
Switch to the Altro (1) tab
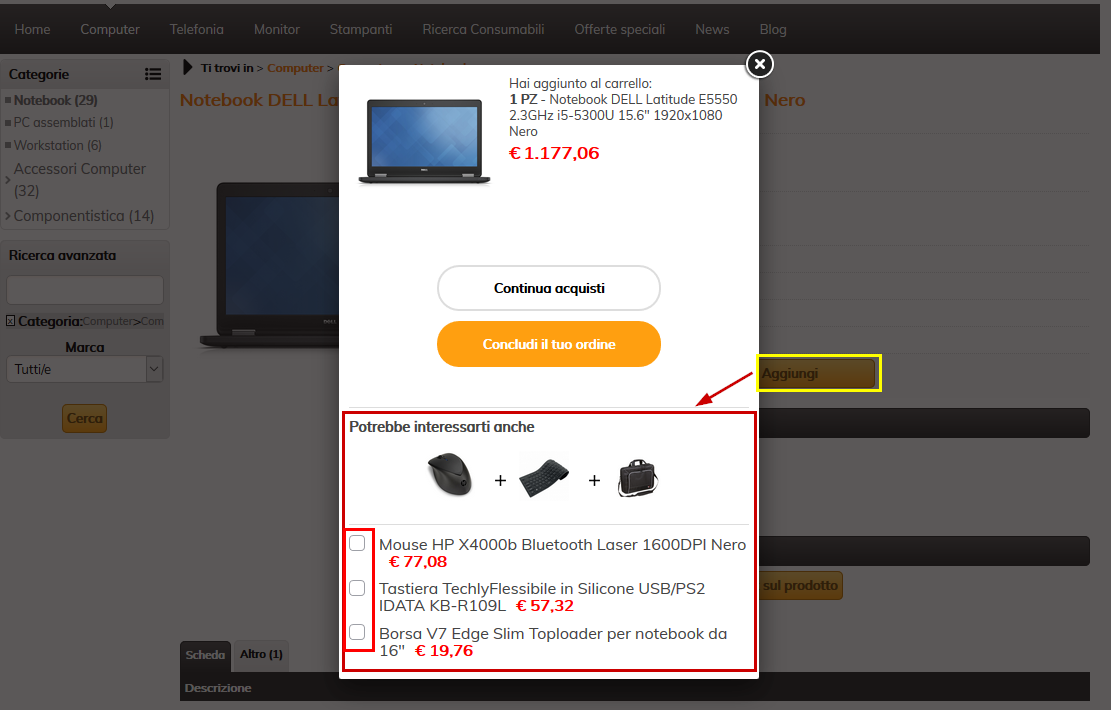pos(261,654)
